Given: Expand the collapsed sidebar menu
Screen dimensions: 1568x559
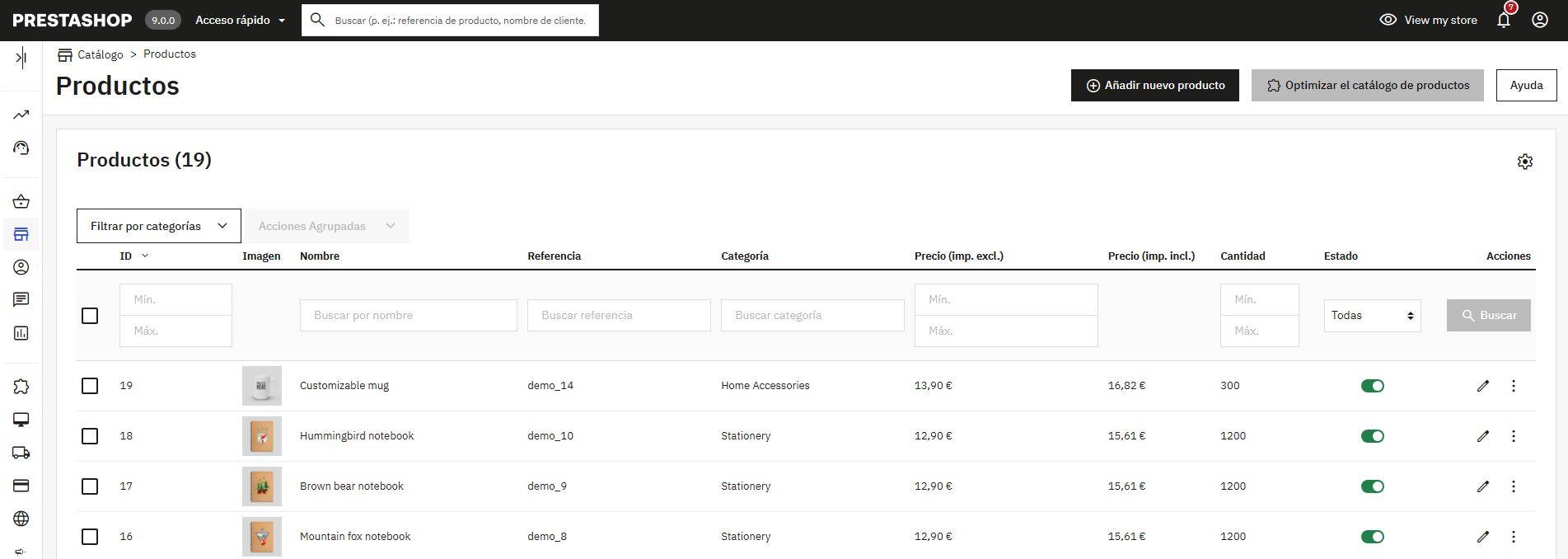Looking at the screenshot, I should pyautogui.click(x=21, y=57).
